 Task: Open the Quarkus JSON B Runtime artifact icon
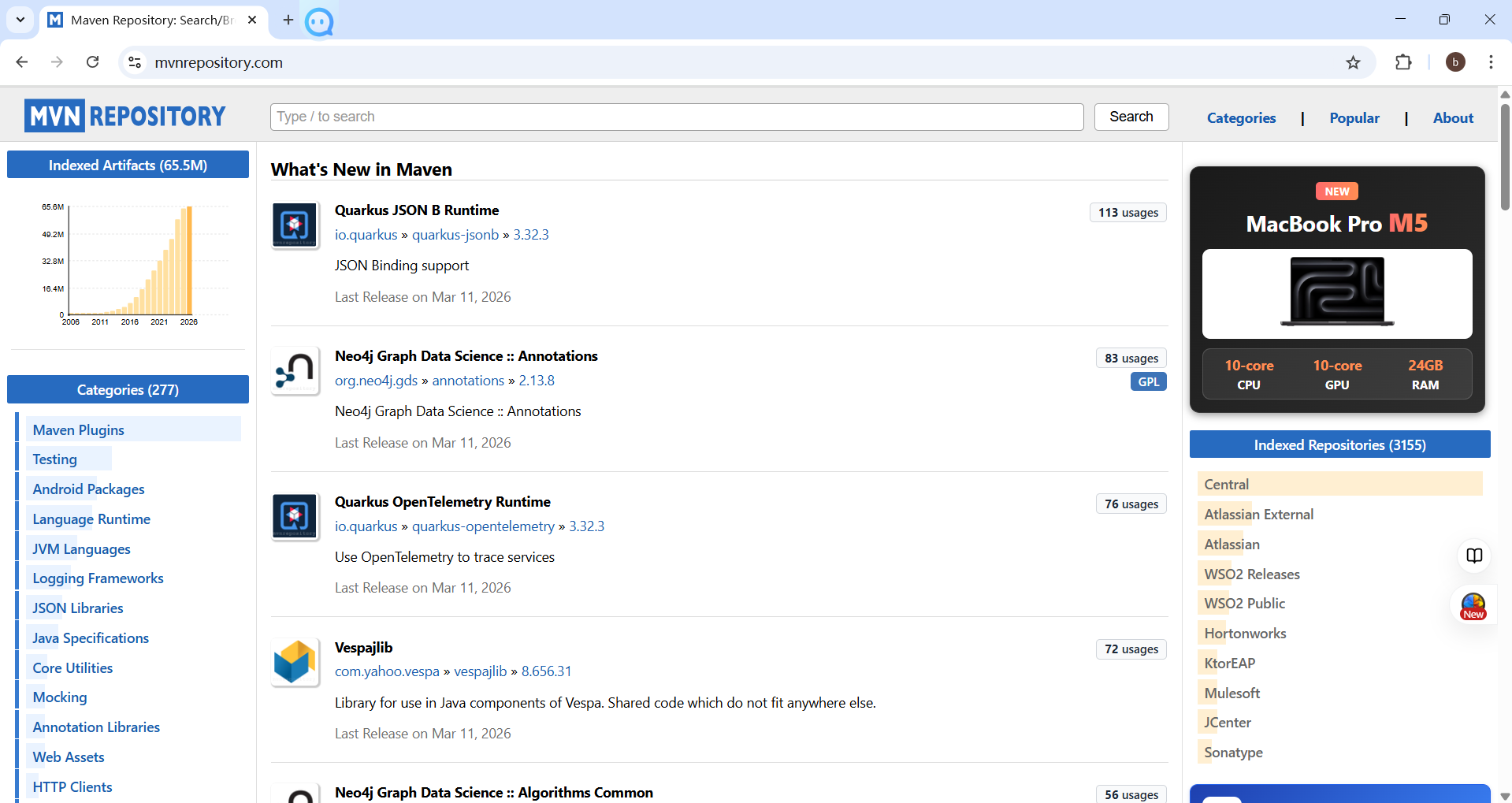pos(295,225)
